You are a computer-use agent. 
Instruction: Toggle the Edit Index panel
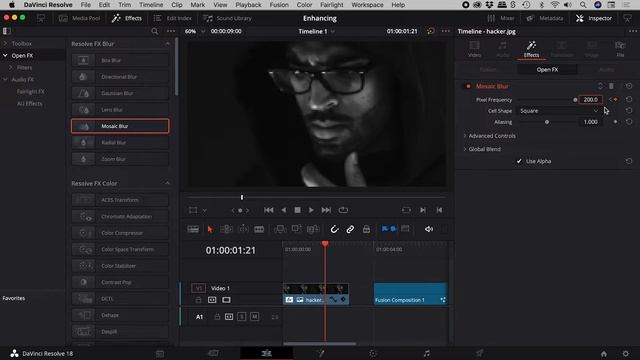pyautogui.click(x=173, y=18)
